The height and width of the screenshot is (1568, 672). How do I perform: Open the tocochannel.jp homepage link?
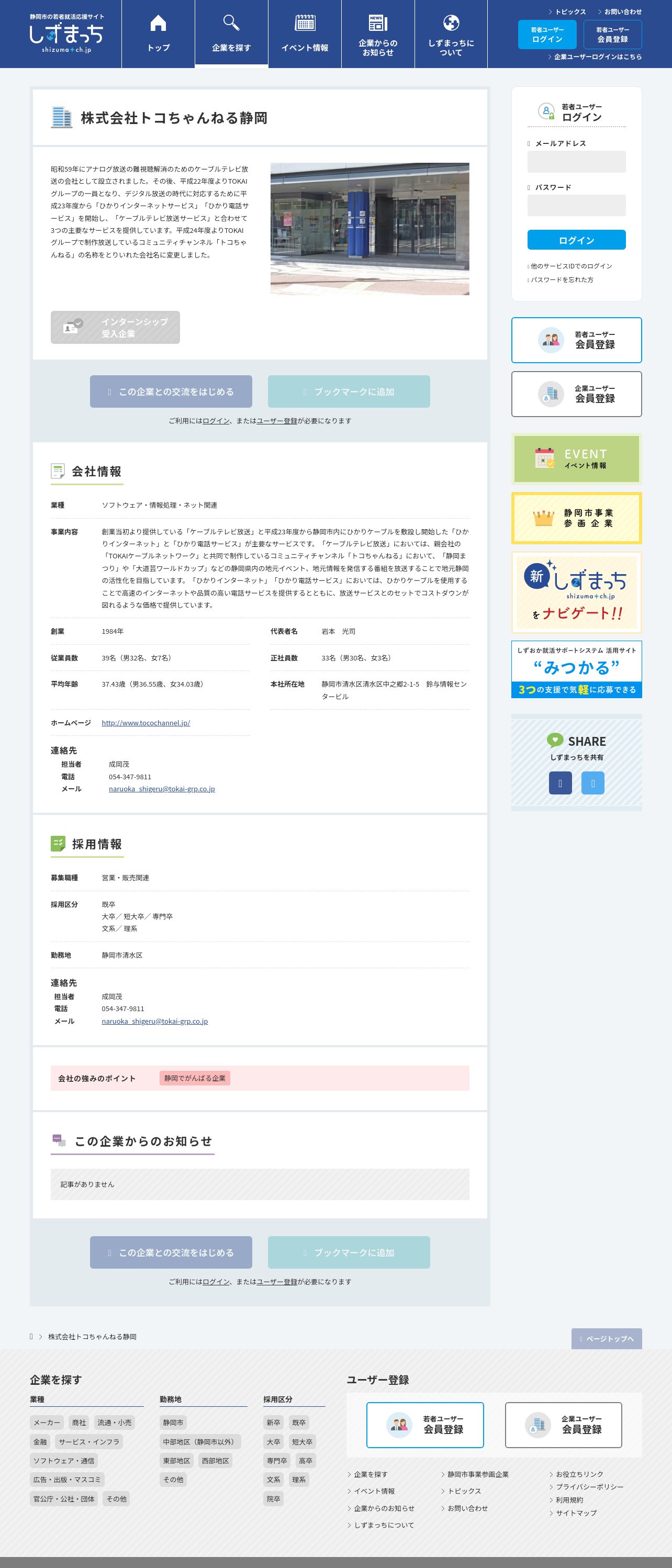(146, 723)
